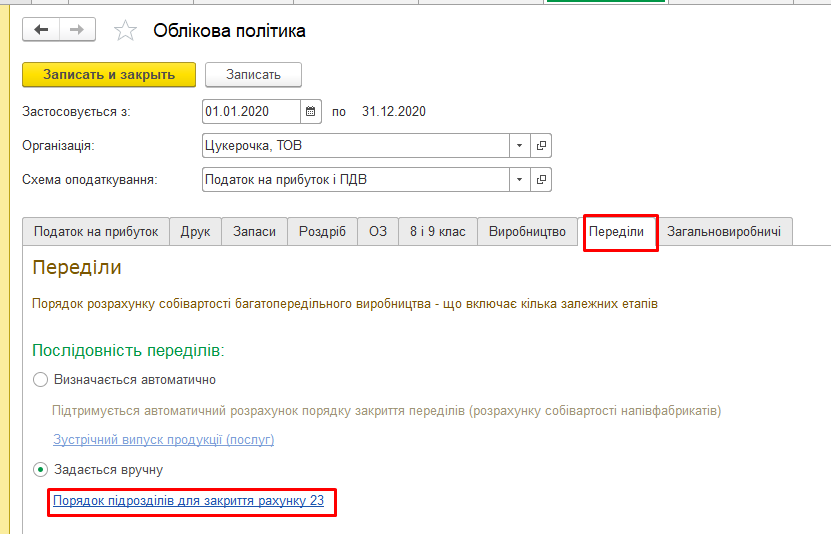Expand the Схема оподаткування dropdown list

click(x=519, y=180)
